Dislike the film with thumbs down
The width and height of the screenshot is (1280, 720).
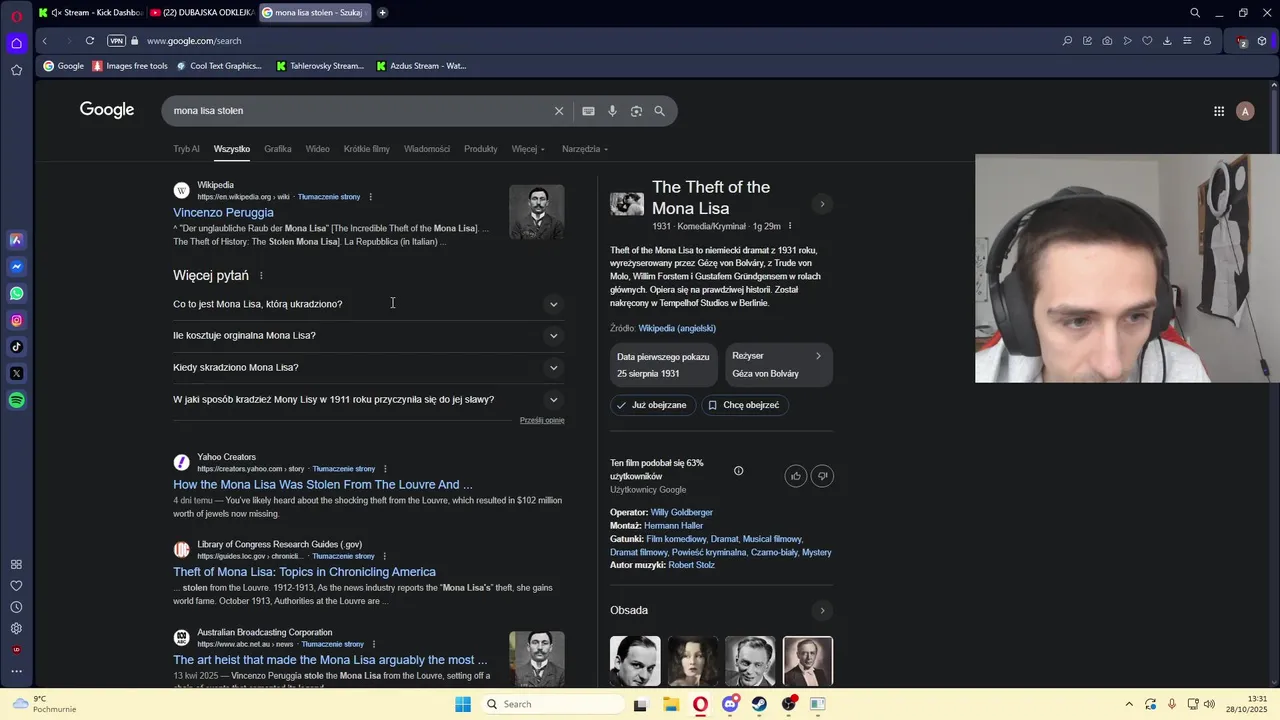822,476
